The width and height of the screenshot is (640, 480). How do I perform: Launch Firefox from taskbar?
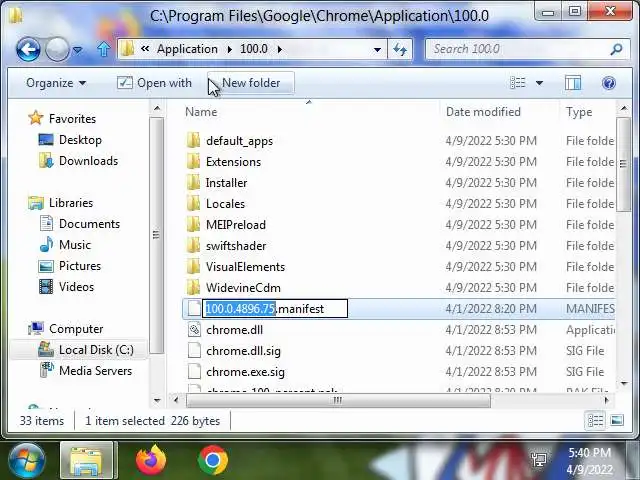click(151, 460)
